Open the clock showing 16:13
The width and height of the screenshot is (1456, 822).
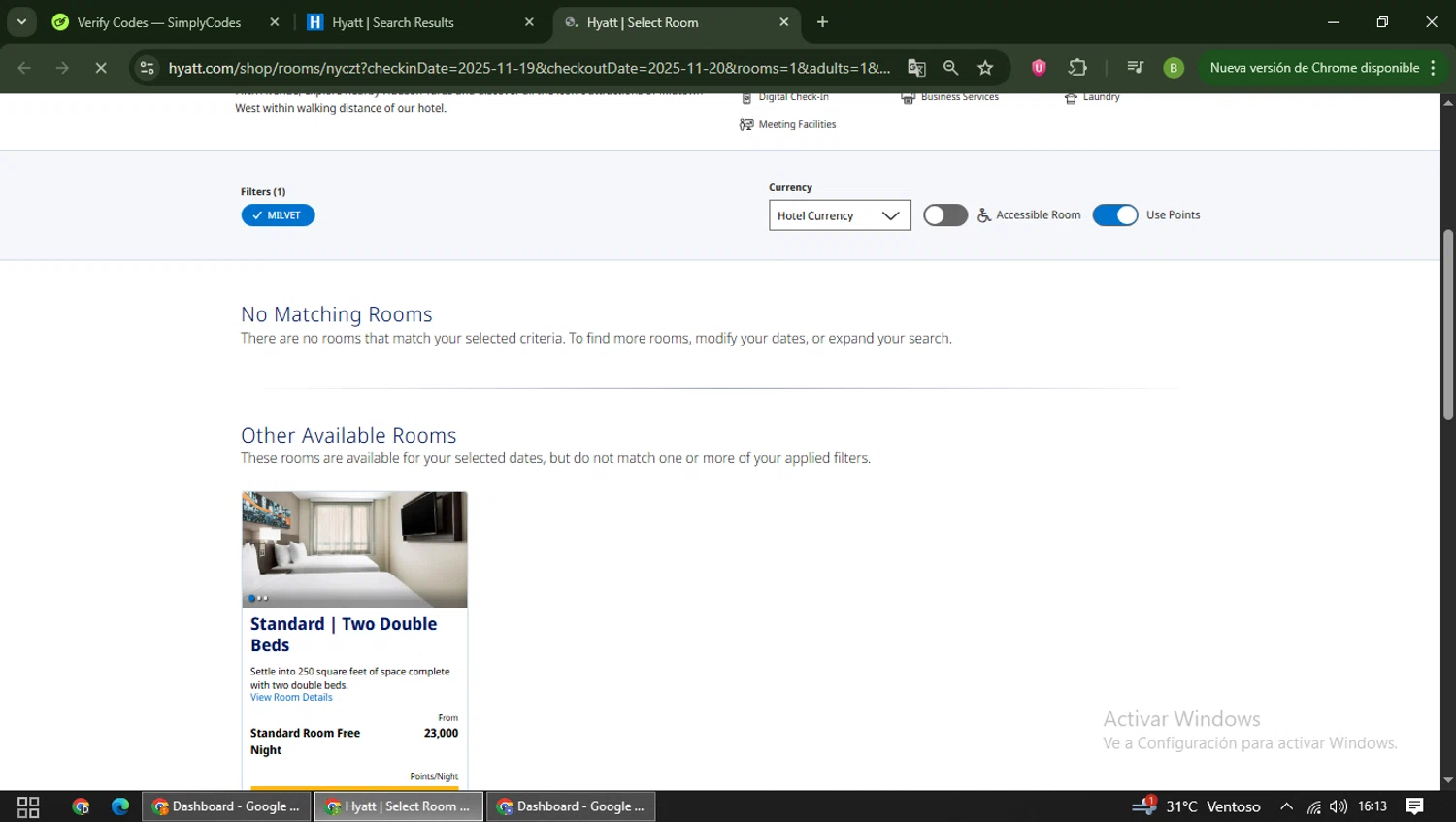coord(1373,806)
